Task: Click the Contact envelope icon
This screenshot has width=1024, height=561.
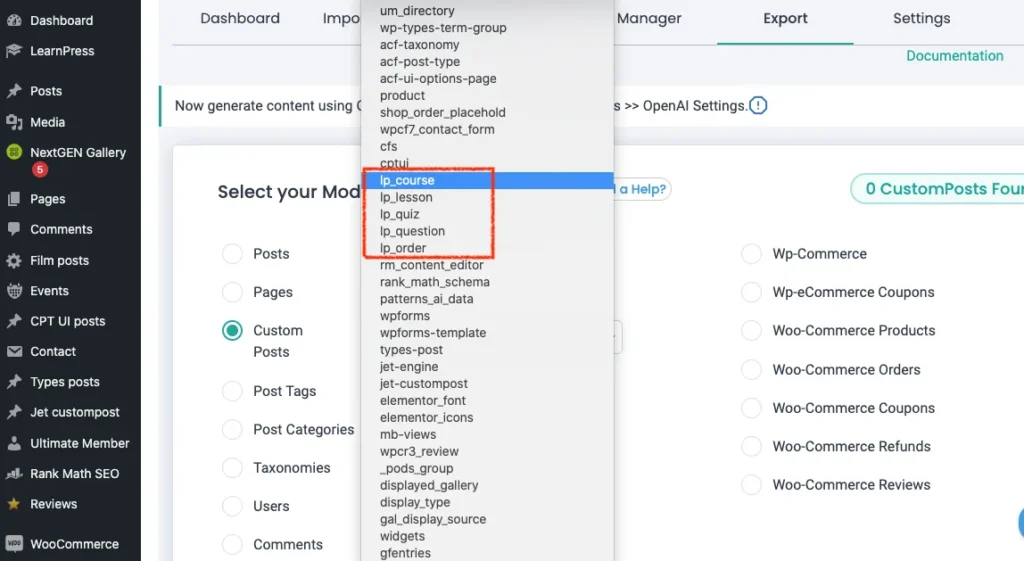Action: [14, 352]
